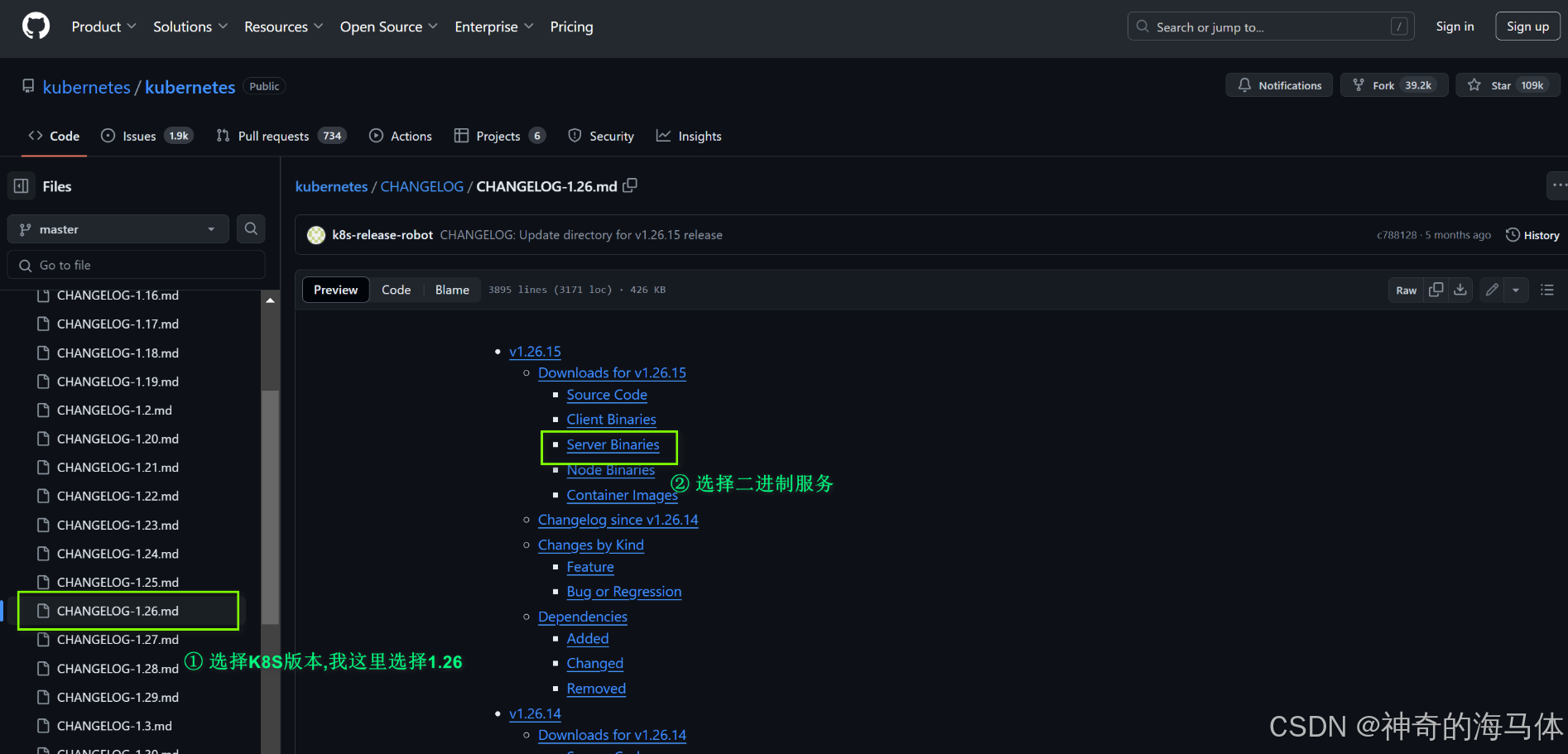Screen dimensions: 1568x754
Task: View file History
Action: coord(1532,235)
